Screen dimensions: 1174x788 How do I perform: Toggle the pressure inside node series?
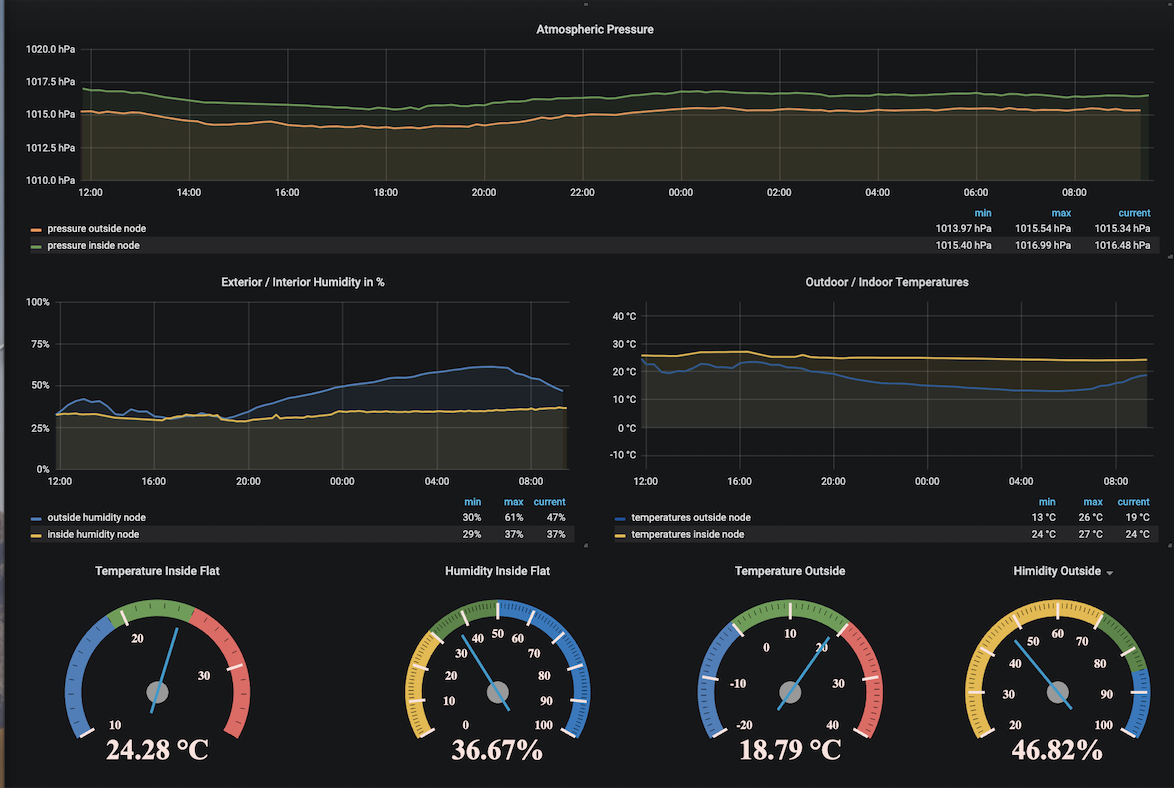point(94,246)
